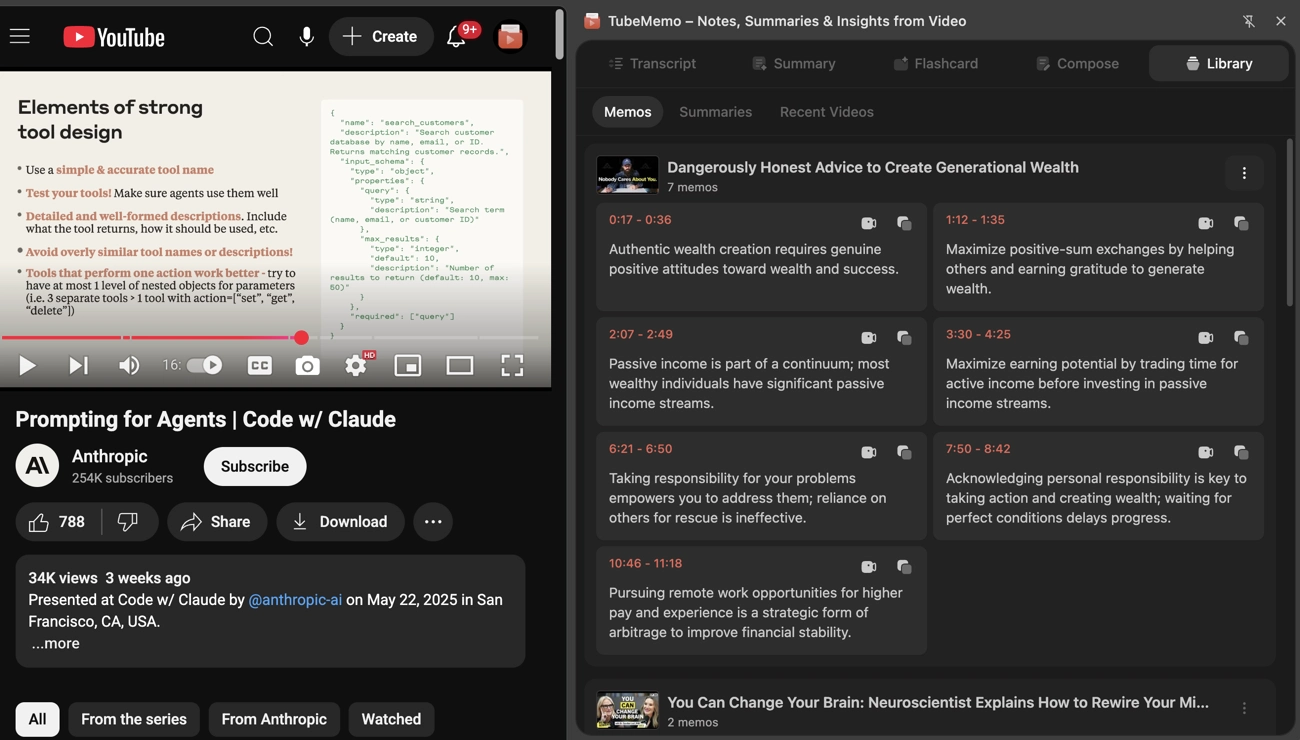Open TubeMemo Summary tab
Screen dimensions: 1300x740
(794, 63)
